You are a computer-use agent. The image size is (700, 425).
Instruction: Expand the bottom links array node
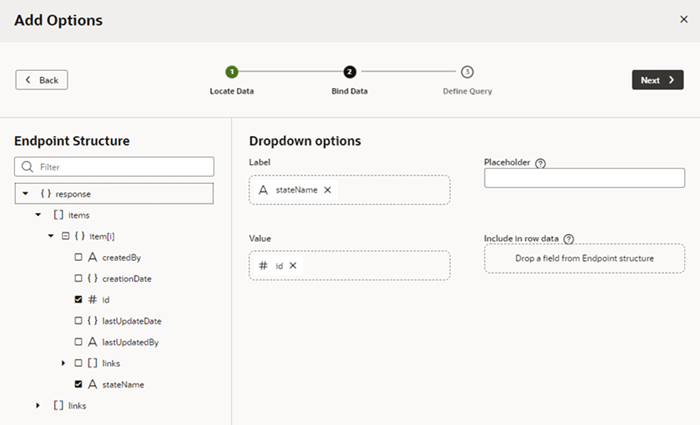(x=38, y=405)
